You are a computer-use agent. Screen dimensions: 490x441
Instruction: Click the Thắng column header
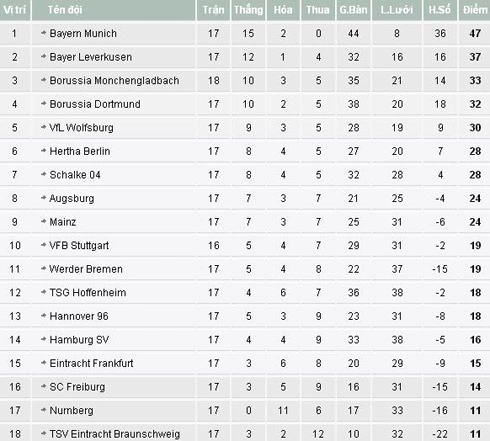tap(248, 10)
